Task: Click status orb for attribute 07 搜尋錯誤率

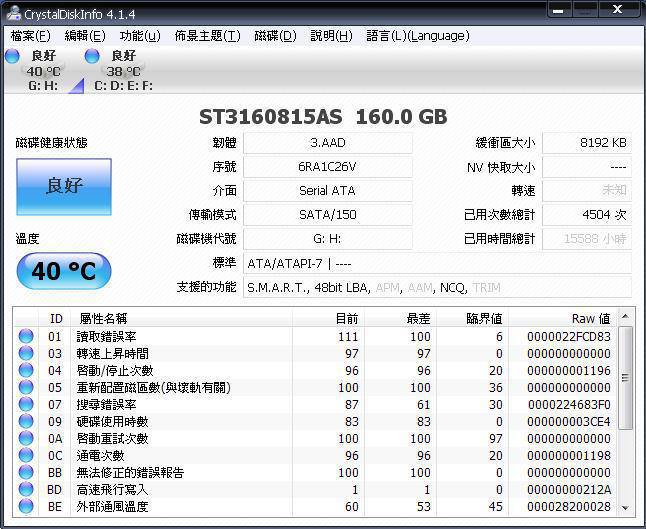Action: [x=26, y=404]
